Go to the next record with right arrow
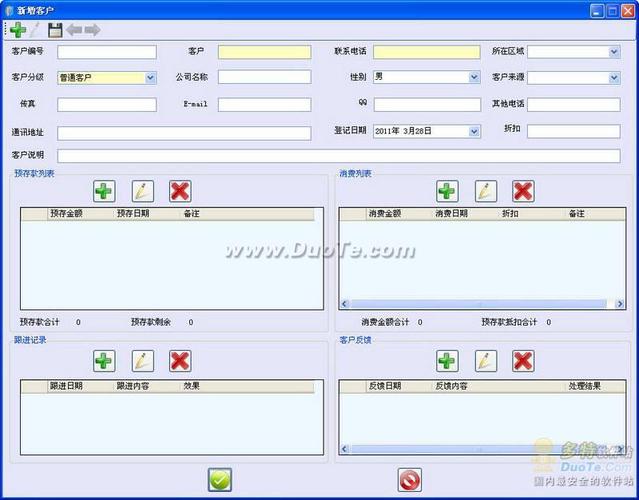The width and height of the screenshot is (639, 500). [x=93, y=30]
